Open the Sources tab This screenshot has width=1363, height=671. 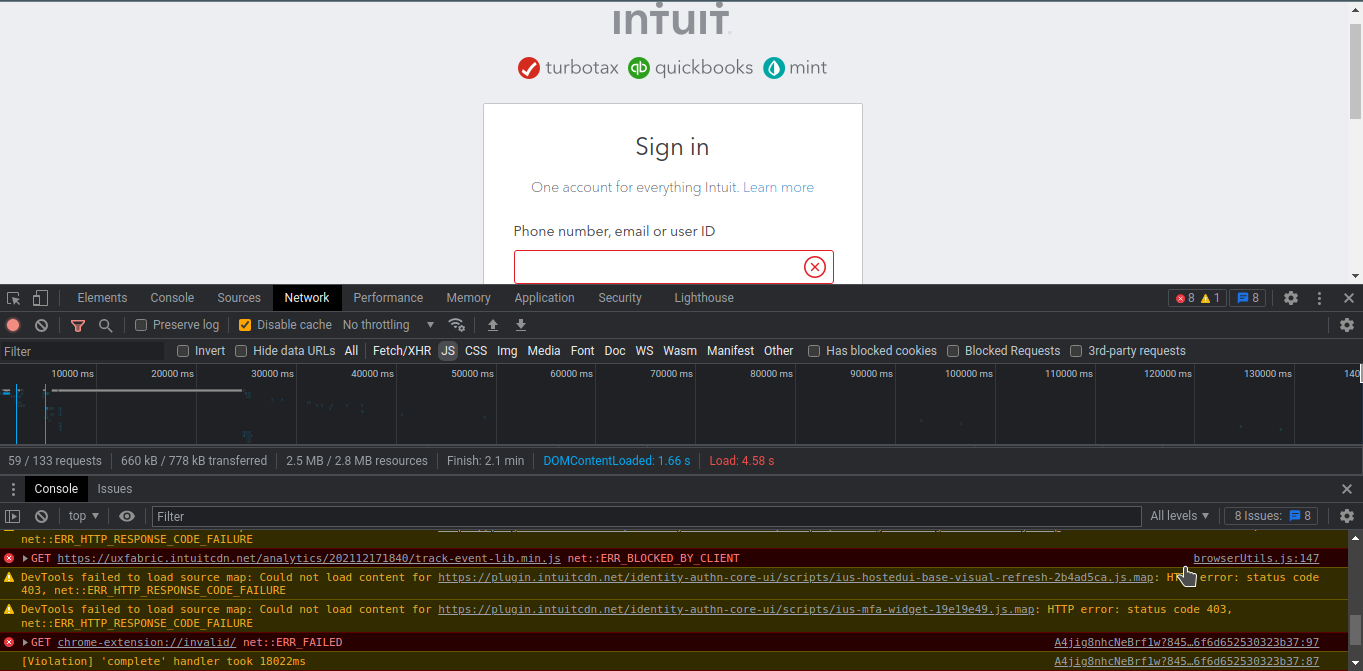tap(239, 298)
